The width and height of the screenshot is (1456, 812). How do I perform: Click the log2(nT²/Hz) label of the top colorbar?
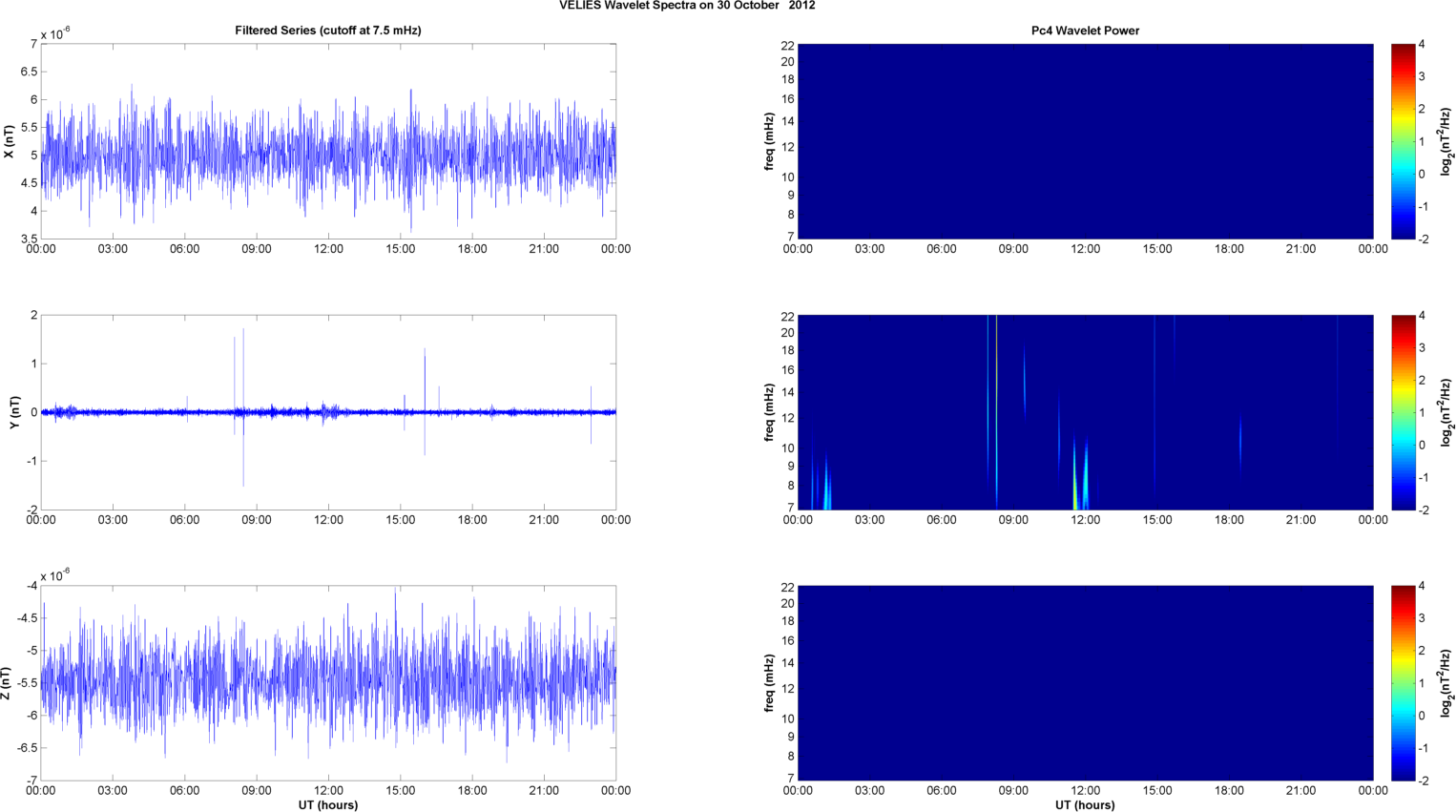(1446, 141)
